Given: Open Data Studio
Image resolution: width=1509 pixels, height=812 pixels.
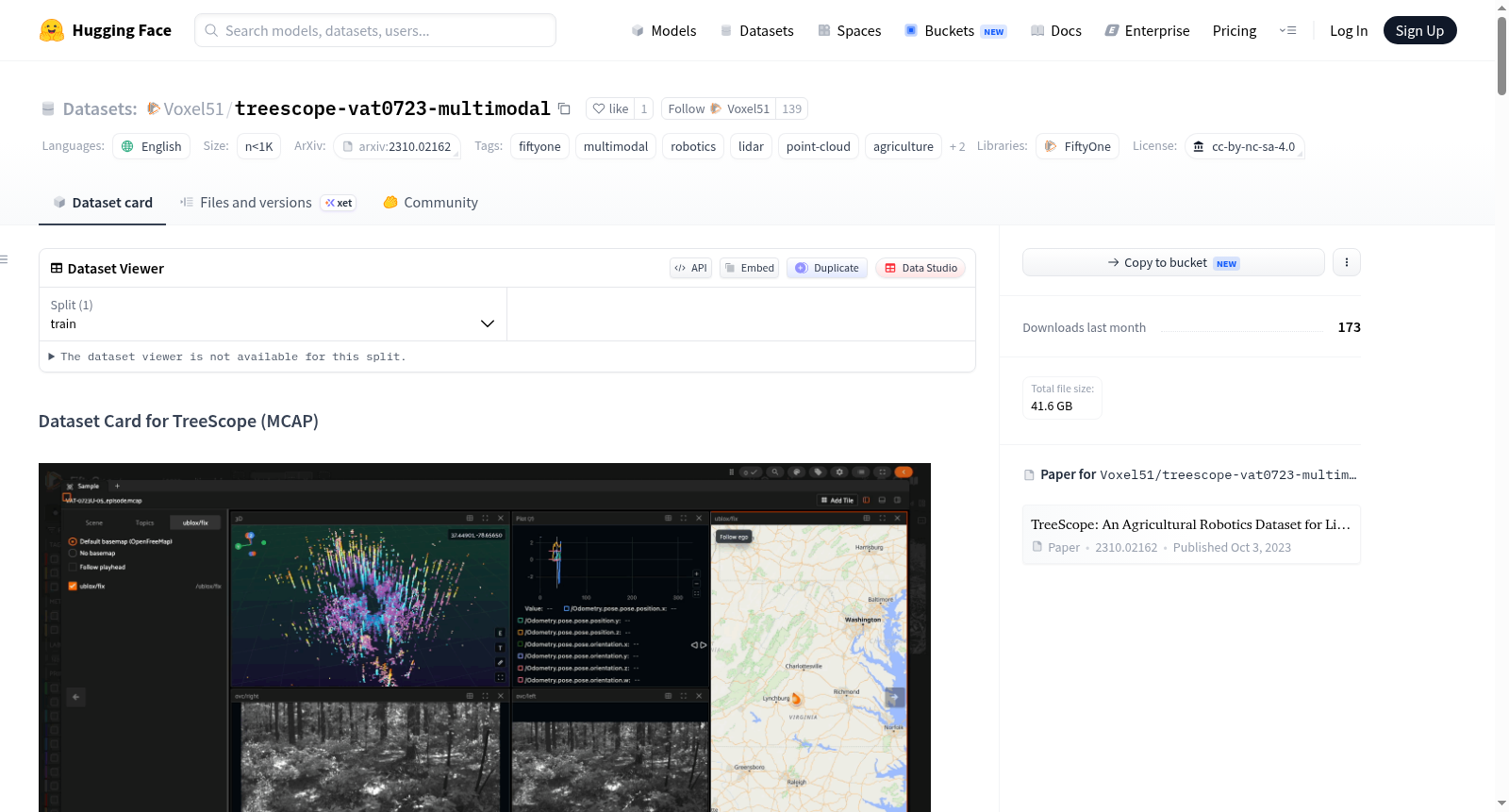Looking at the screenshot, I should click(x=920, y=268).
